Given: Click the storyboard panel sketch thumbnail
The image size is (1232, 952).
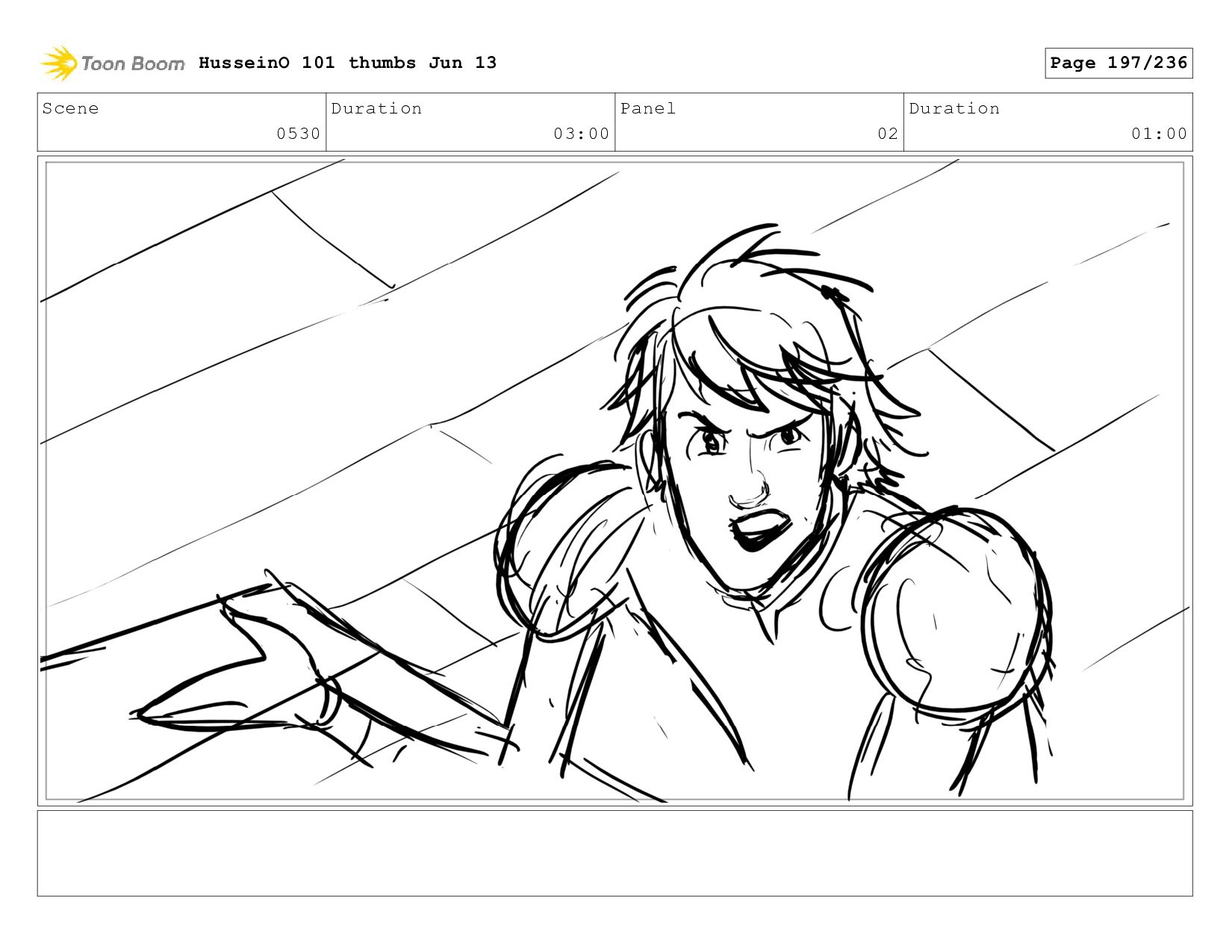Looking at the screenshot, I should click(x=615, y=481).
